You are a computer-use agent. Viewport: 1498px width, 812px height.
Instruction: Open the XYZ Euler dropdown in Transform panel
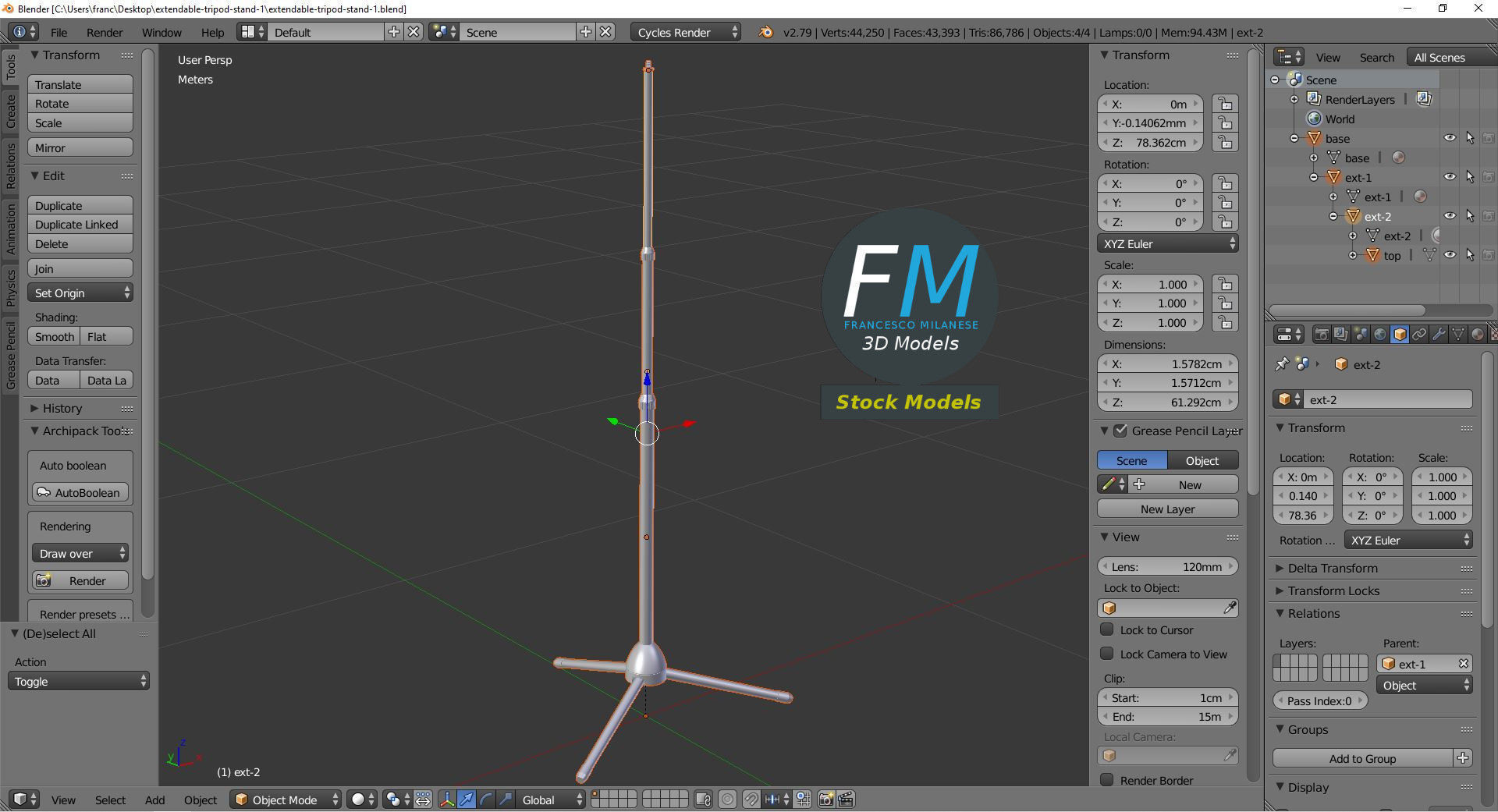tap(1167, 243)
